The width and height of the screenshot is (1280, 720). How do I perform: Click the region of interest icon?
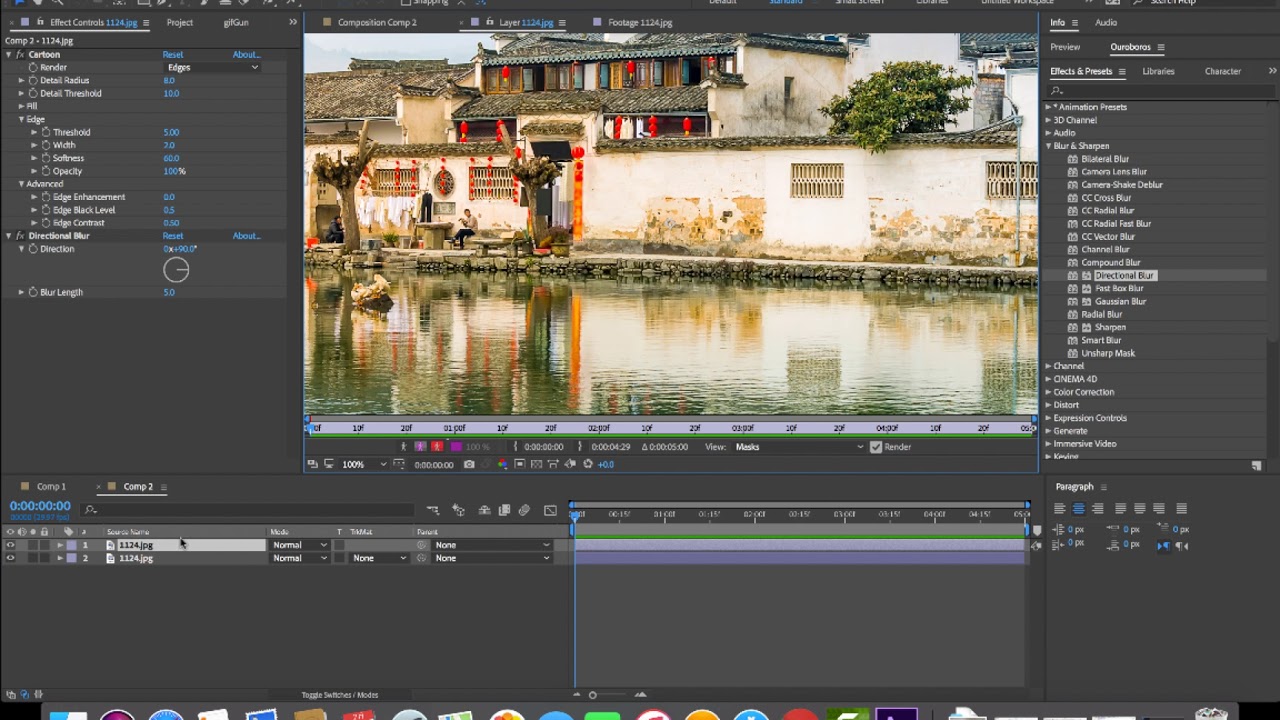tap(520, 464)
